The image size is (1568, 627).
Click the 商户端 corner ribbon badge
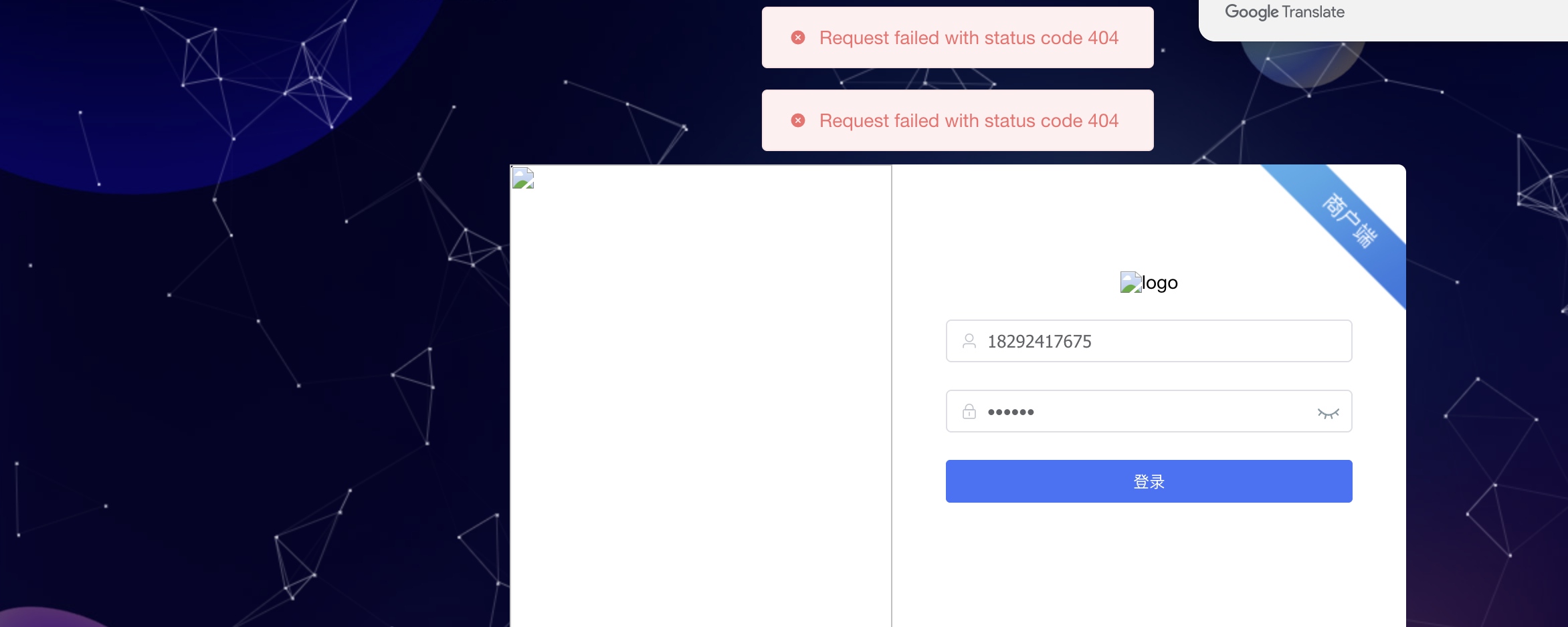(x=1350, y=221)
